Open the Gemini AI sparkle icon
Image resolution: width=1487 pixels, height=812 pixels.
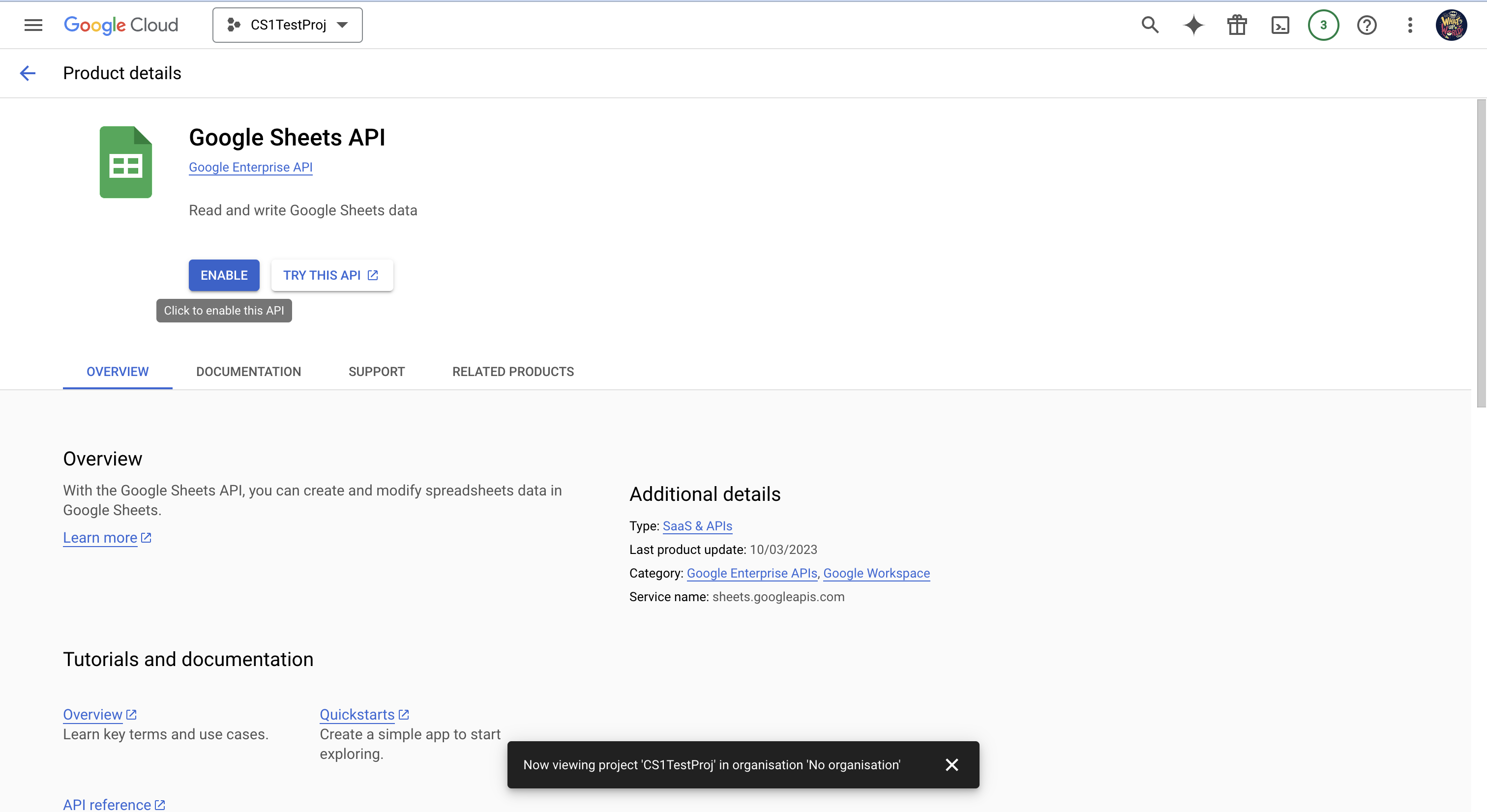(x=1193, y=25)
